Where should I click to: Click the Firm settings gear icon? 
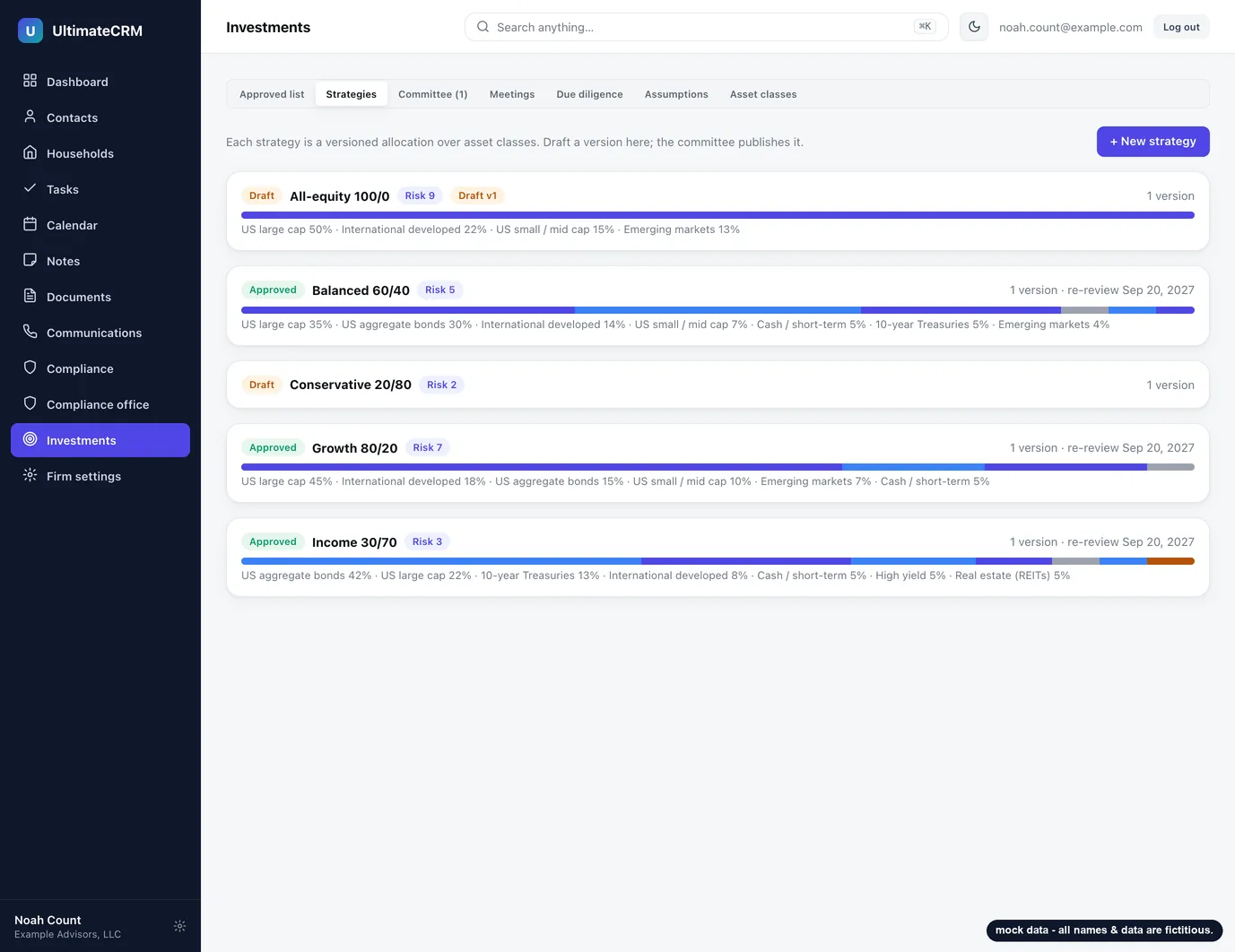30,475
